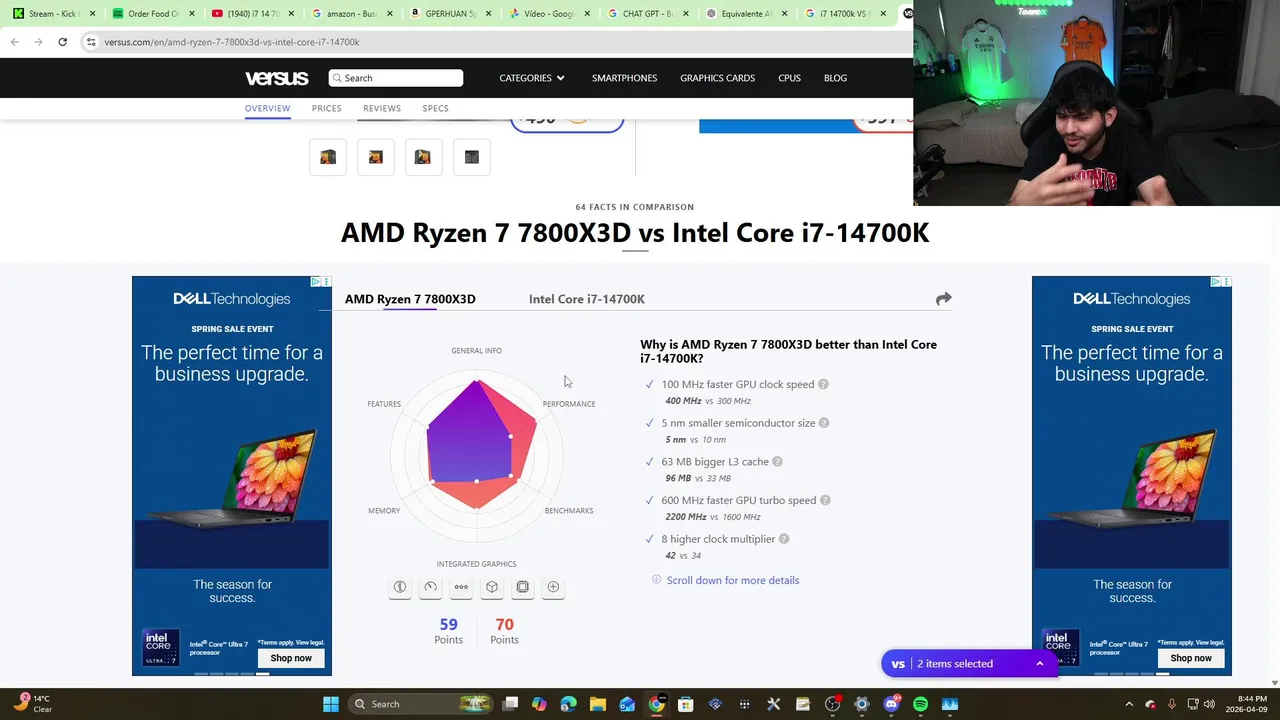
Task: Click help icon beside bigger L3 cache
Action: [777, 462]
